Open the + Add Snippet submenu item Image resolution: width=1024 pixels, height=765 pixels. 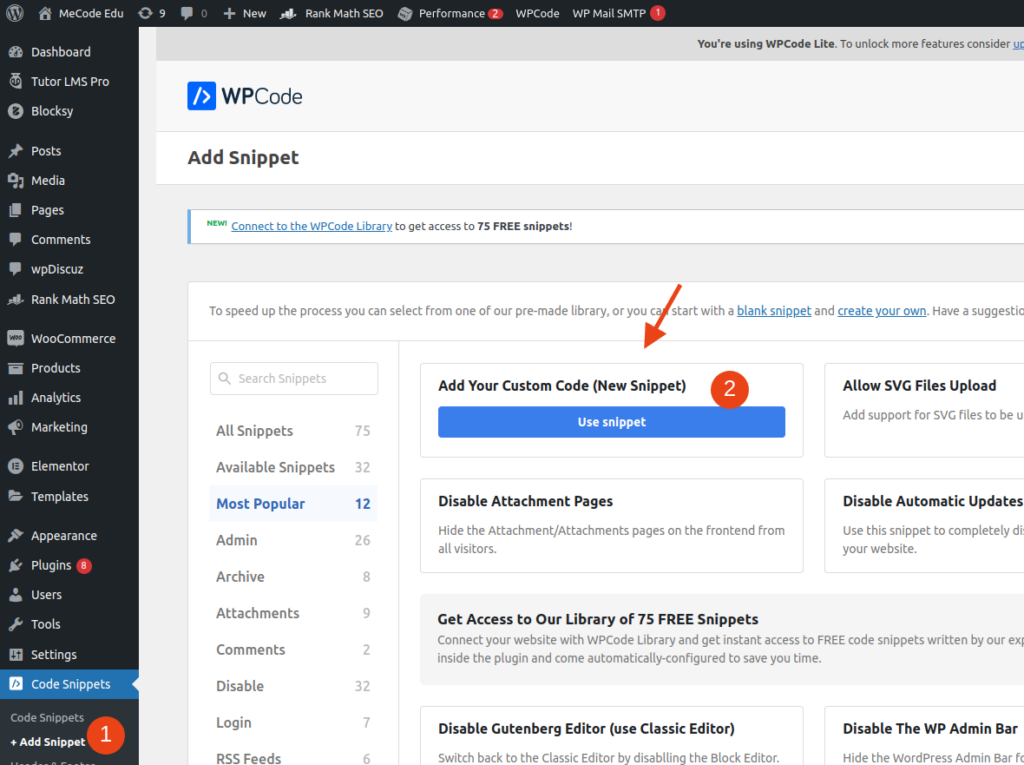pos(47,740)
